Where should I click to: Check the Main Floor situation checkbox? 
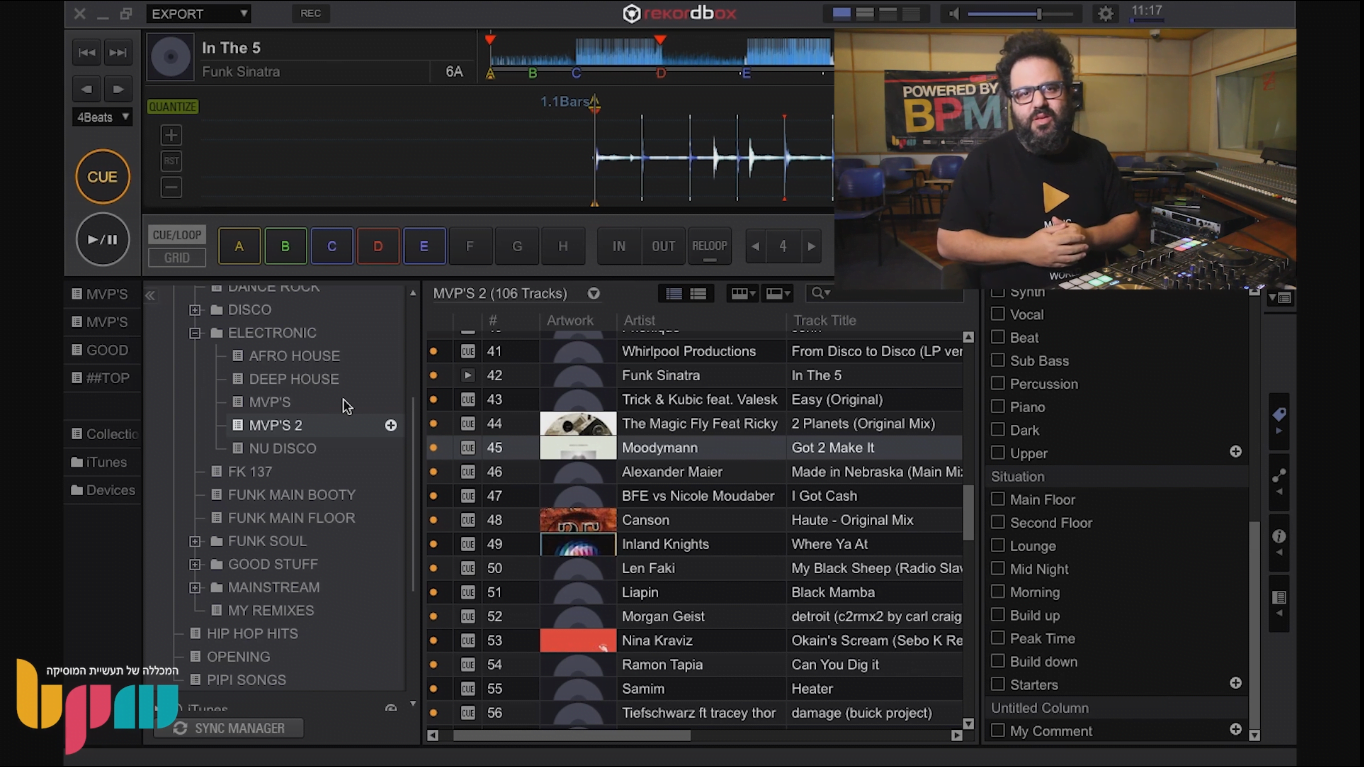click(x=997, y=500)
